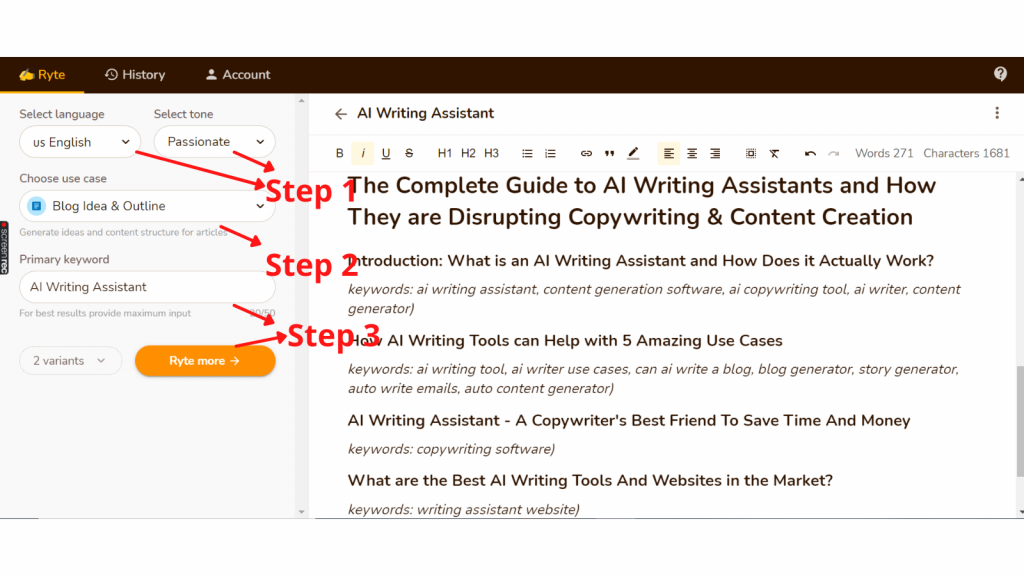The width and height of the screenshot is (1024, 576).
Task: Click the 'Choose use case' label
Action: point(63,178)
